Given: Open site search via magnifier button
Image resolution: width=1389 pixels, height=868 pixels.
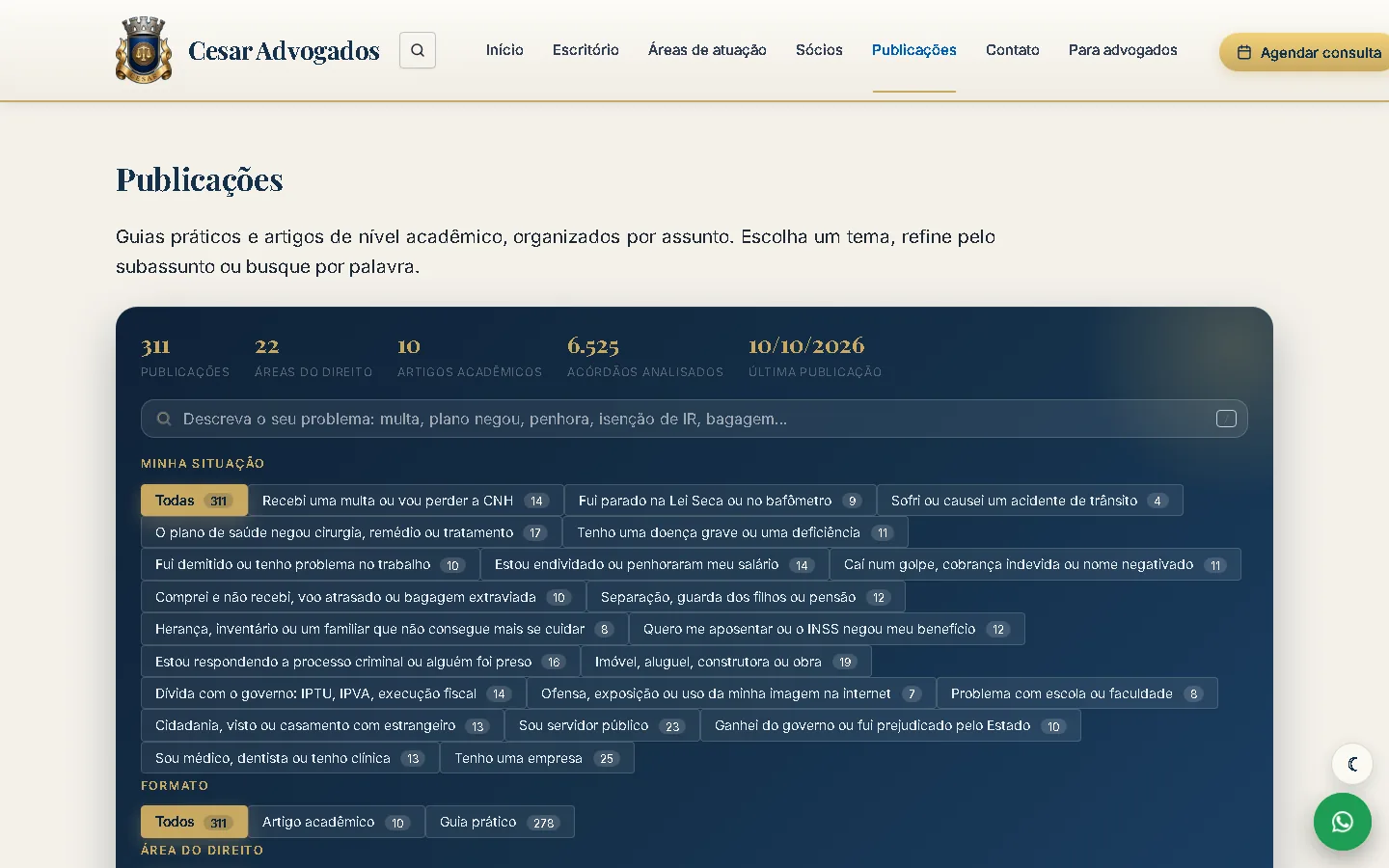Looking at the screenshot, I should coord(418,50).
